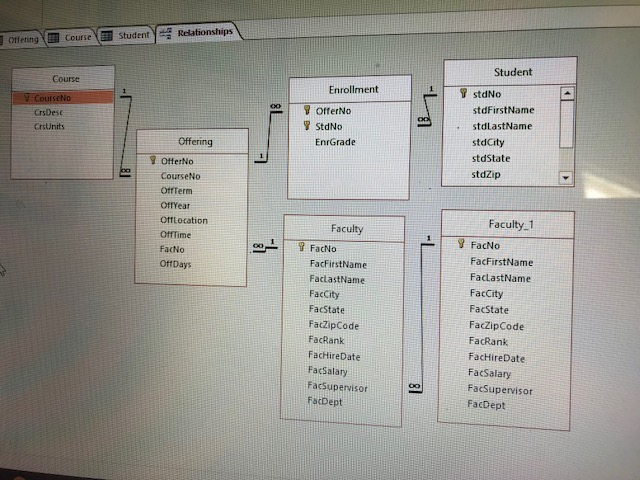
Task: Select the Enrollment table title bar
Action: tap(350, 89)
